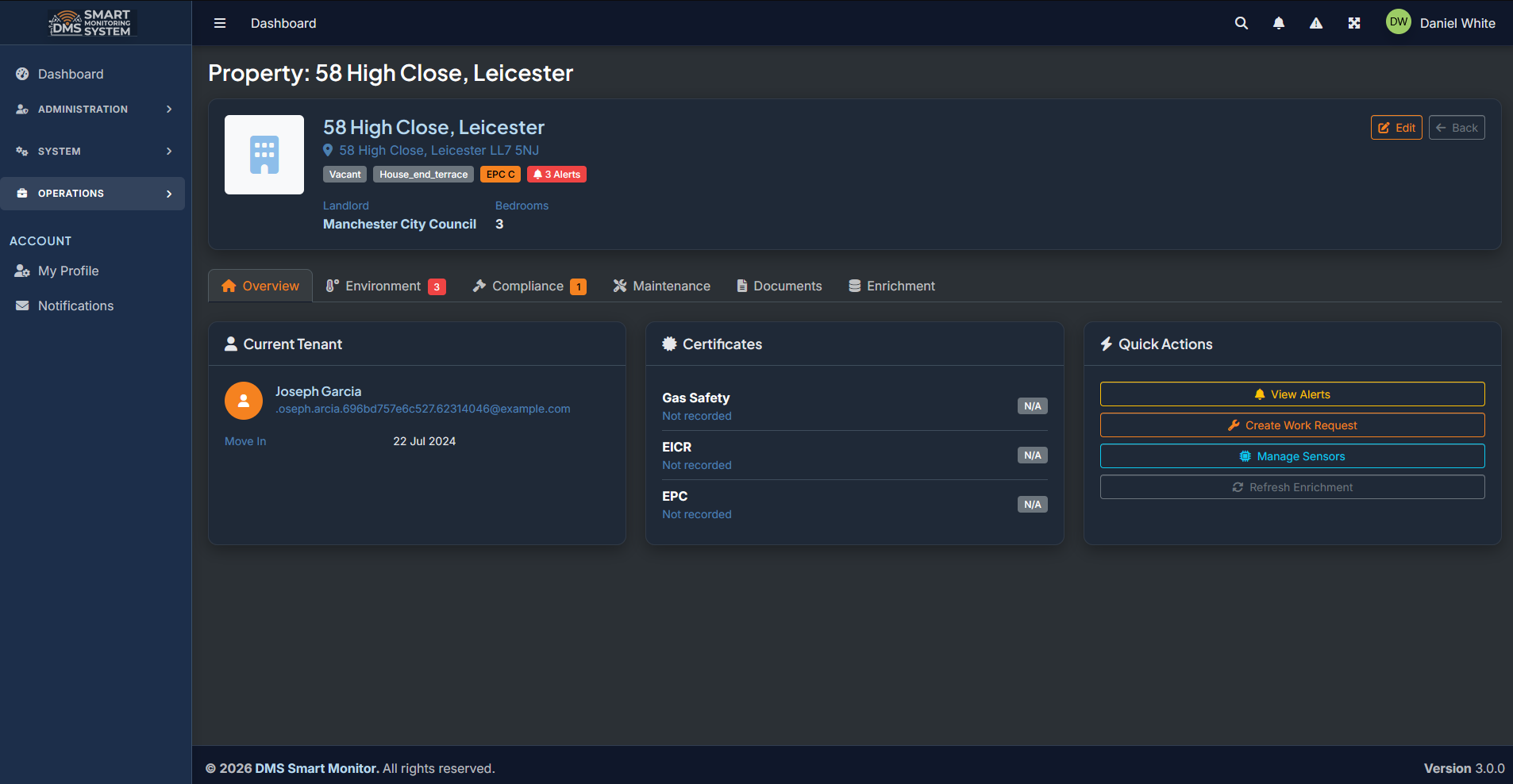Switch to the Environment tab
1513x784 pixels.
click(385, 286)
